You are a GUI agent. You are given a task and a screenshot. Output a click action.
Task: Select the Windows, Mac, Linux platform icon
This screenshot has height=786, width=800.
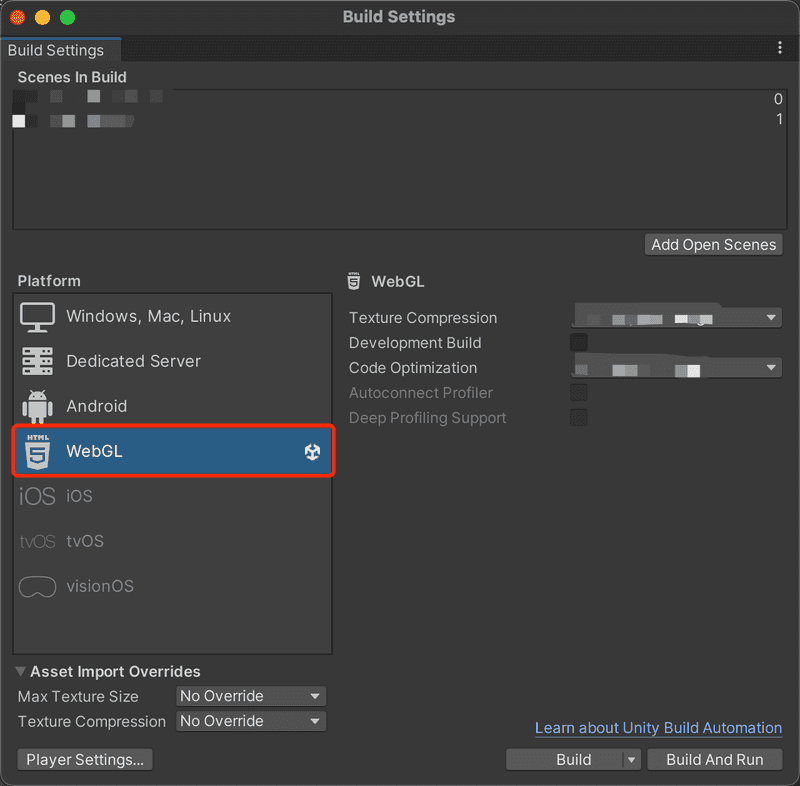click(x=37, y=316)
